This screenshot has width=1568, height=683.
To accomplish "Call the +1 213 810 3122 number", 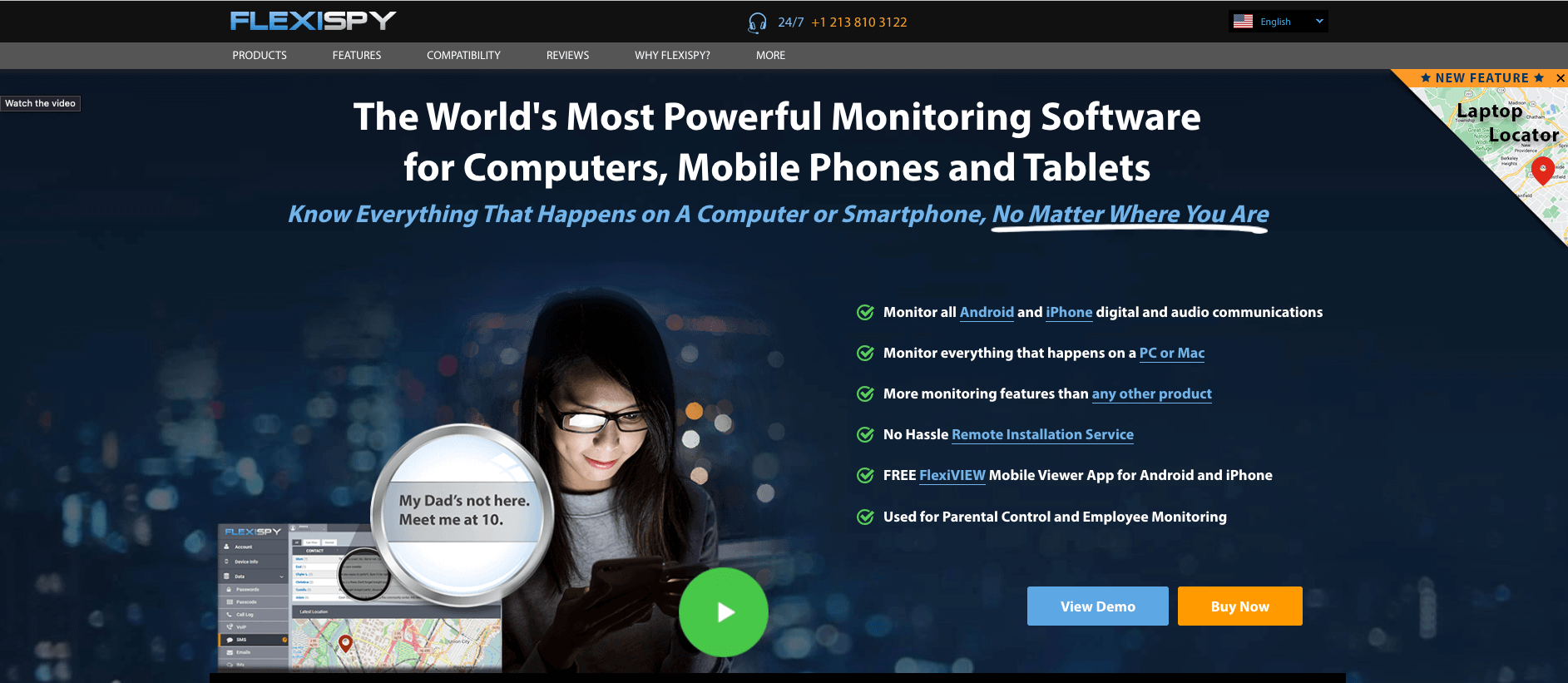I will pyautogui.click(x=858, y=22).
